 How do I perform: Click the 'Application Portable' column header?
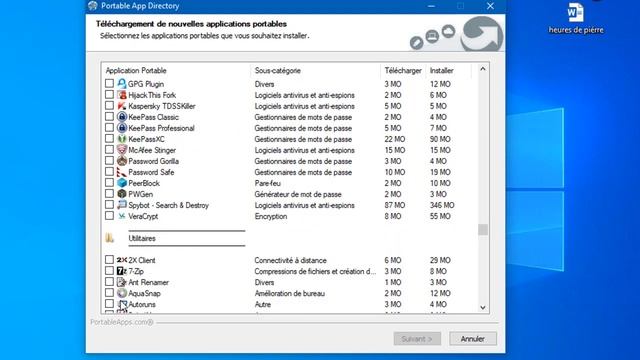click(136, 71)
